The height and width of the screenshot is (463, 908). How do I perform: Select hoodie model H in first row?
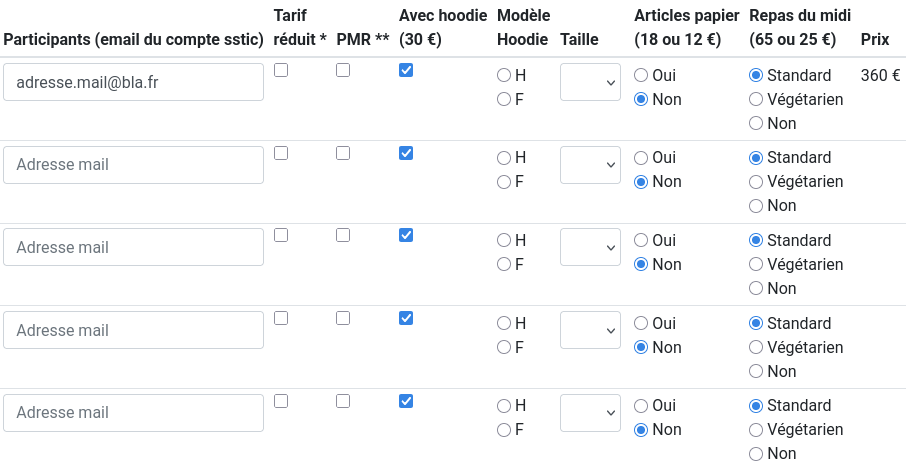click(504, 75)
